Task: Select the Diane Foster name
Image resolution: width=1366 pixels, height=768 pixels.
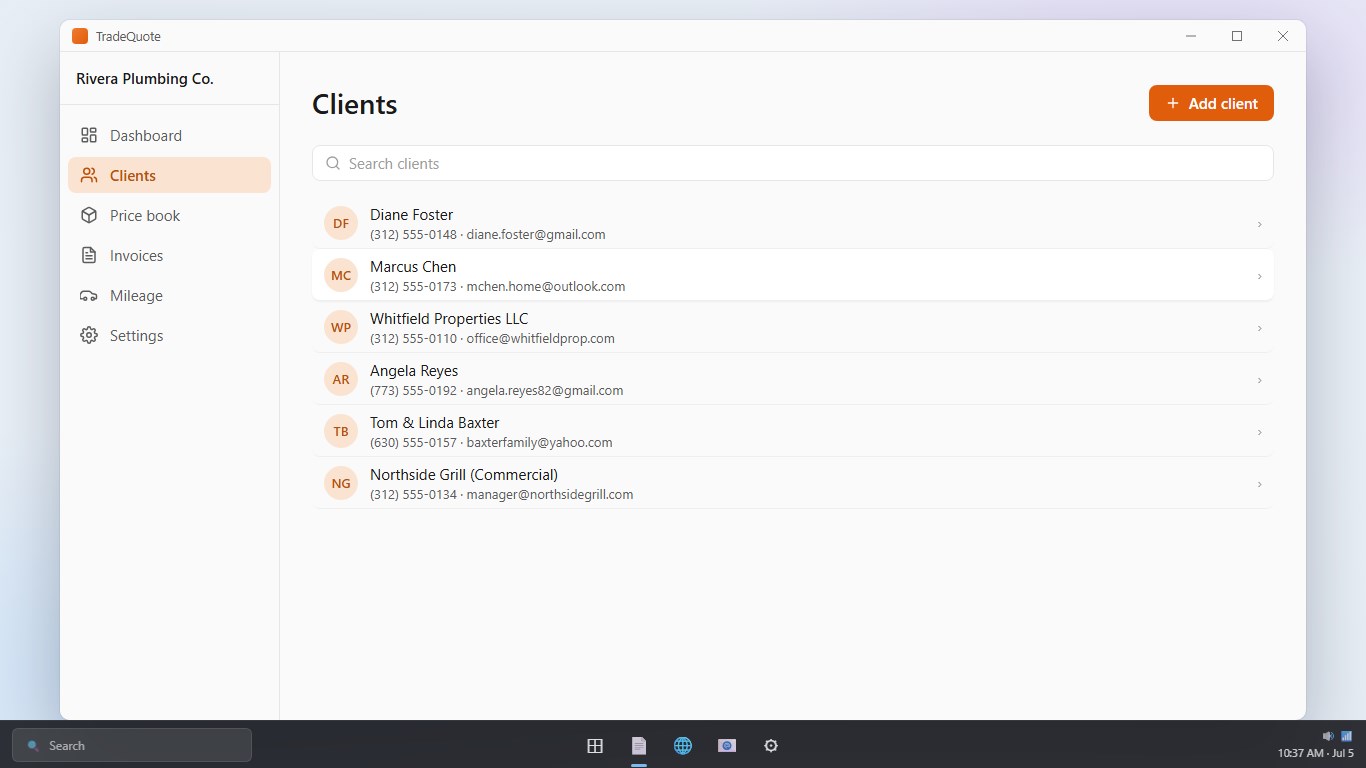Action: [411, 215]
